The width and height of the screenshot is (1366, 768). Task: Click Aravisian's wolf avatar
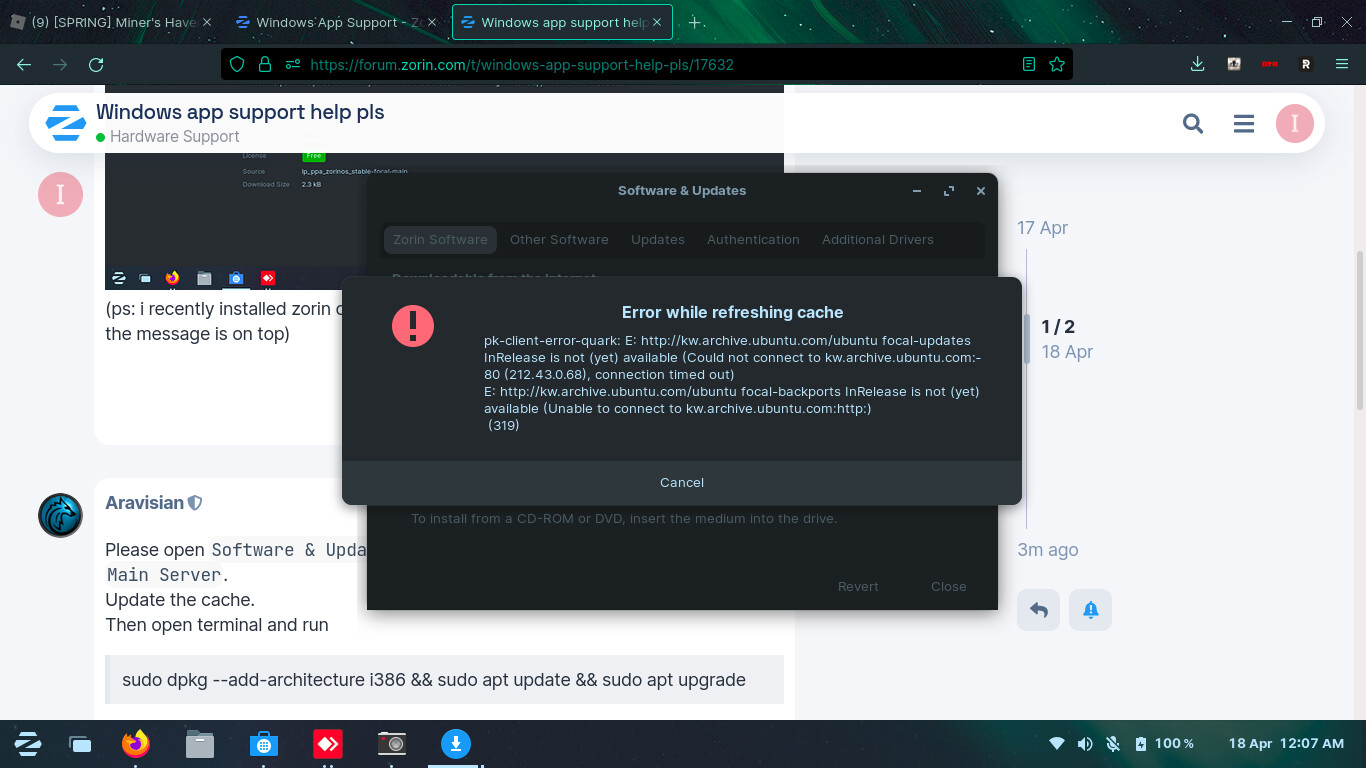(x=60, y=515)
